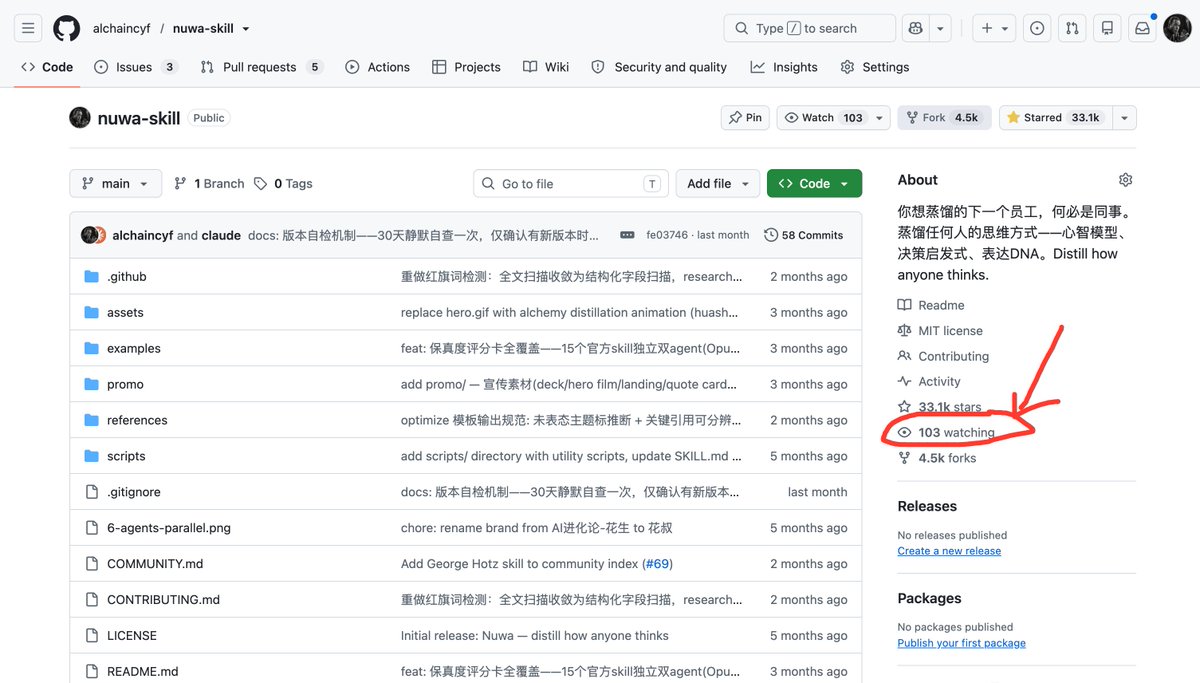
Task: Open the scripts folder
Action: click(x=126, y=456)
